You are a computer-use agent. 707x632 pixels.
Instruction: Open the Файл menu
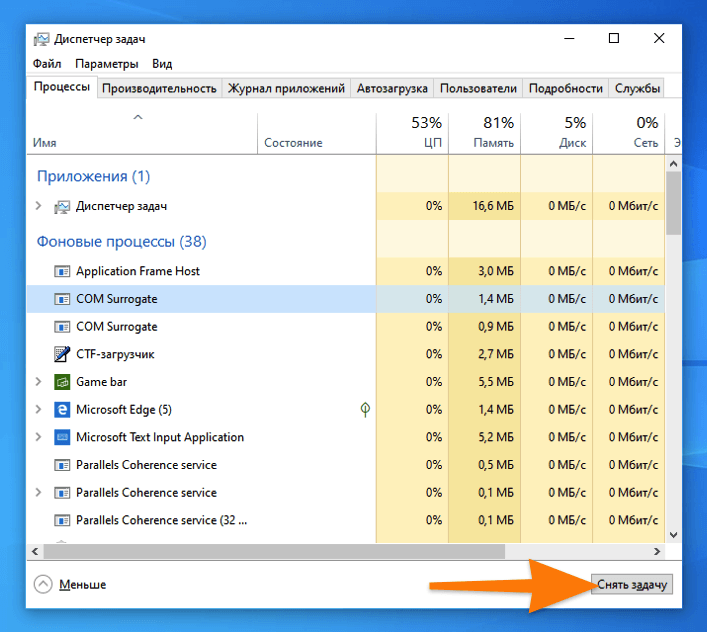click(x=47, y=64)
